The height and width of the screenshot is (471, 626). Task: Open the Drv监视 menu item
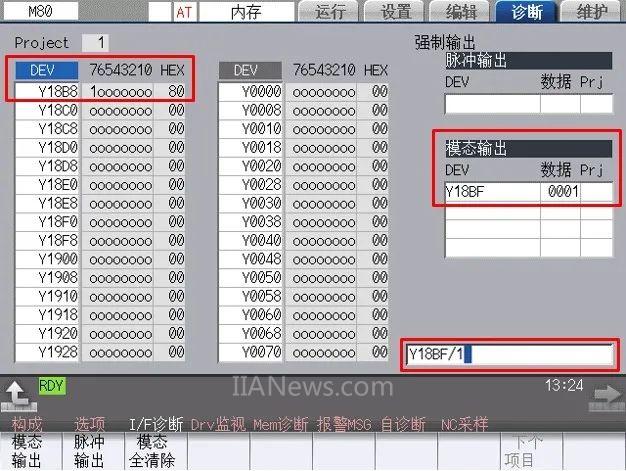click(216, 424)
